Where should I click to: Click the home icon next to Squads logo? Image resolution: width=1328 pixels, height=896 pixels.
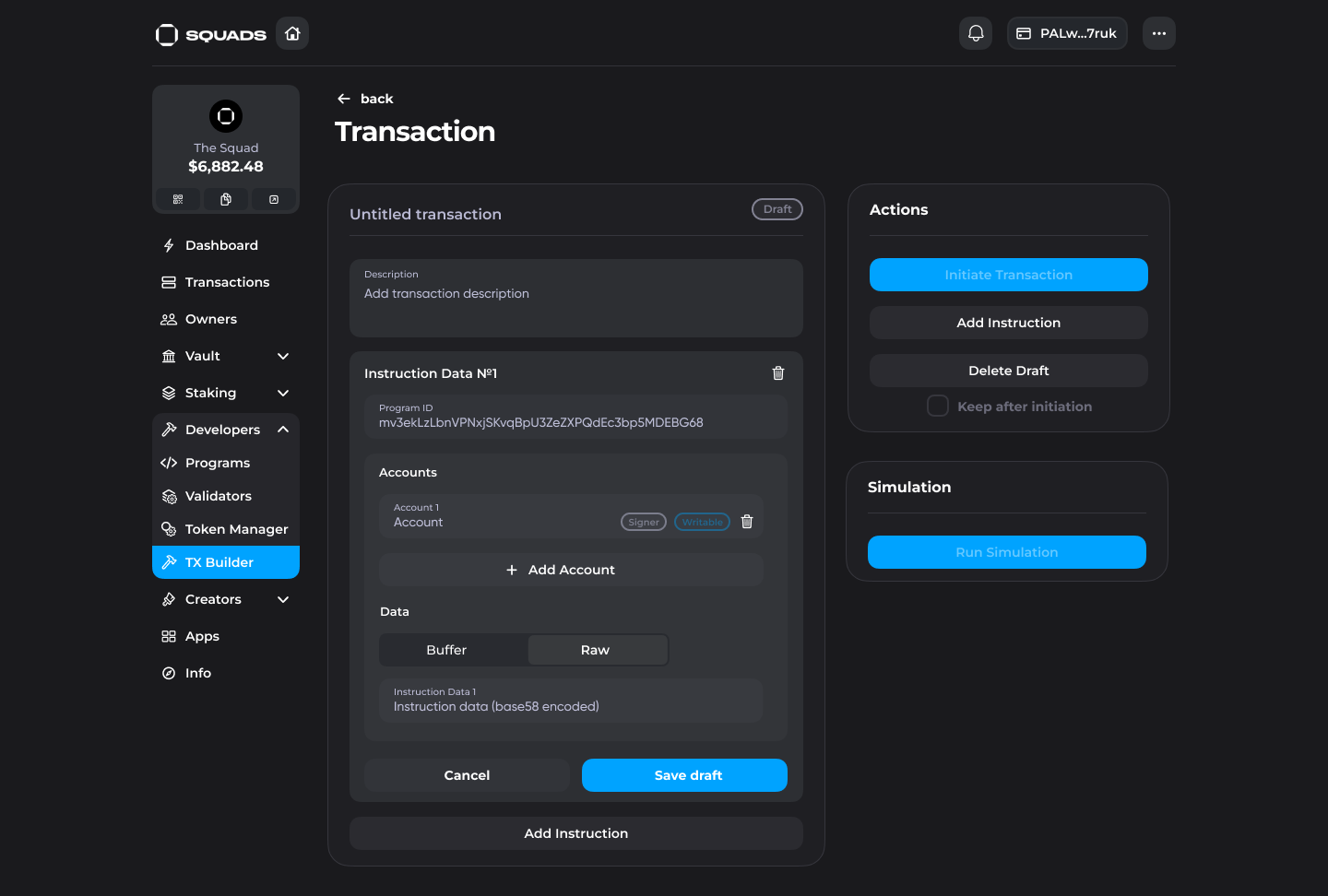[292, 34]
